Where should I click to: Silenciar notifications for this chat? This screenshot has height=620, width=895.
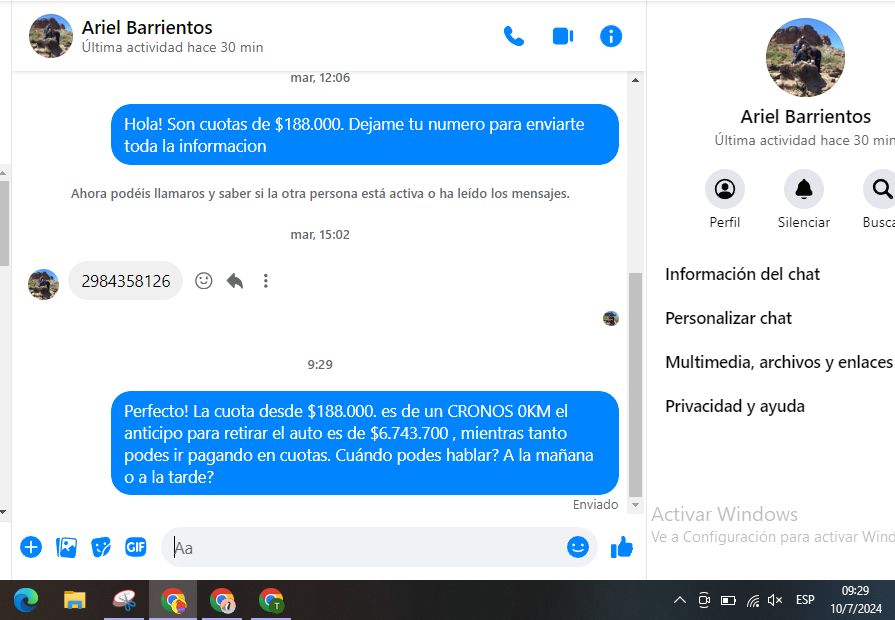[804, 189]
